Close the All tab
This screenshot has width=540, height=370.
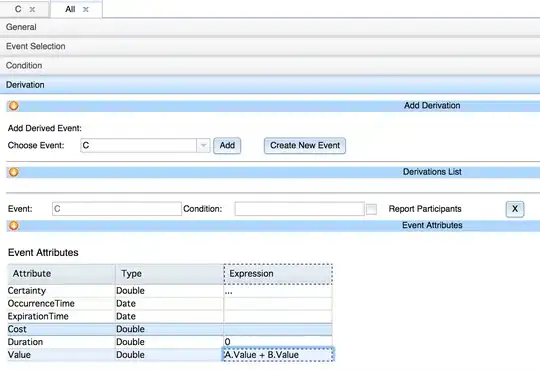point(86,10)
